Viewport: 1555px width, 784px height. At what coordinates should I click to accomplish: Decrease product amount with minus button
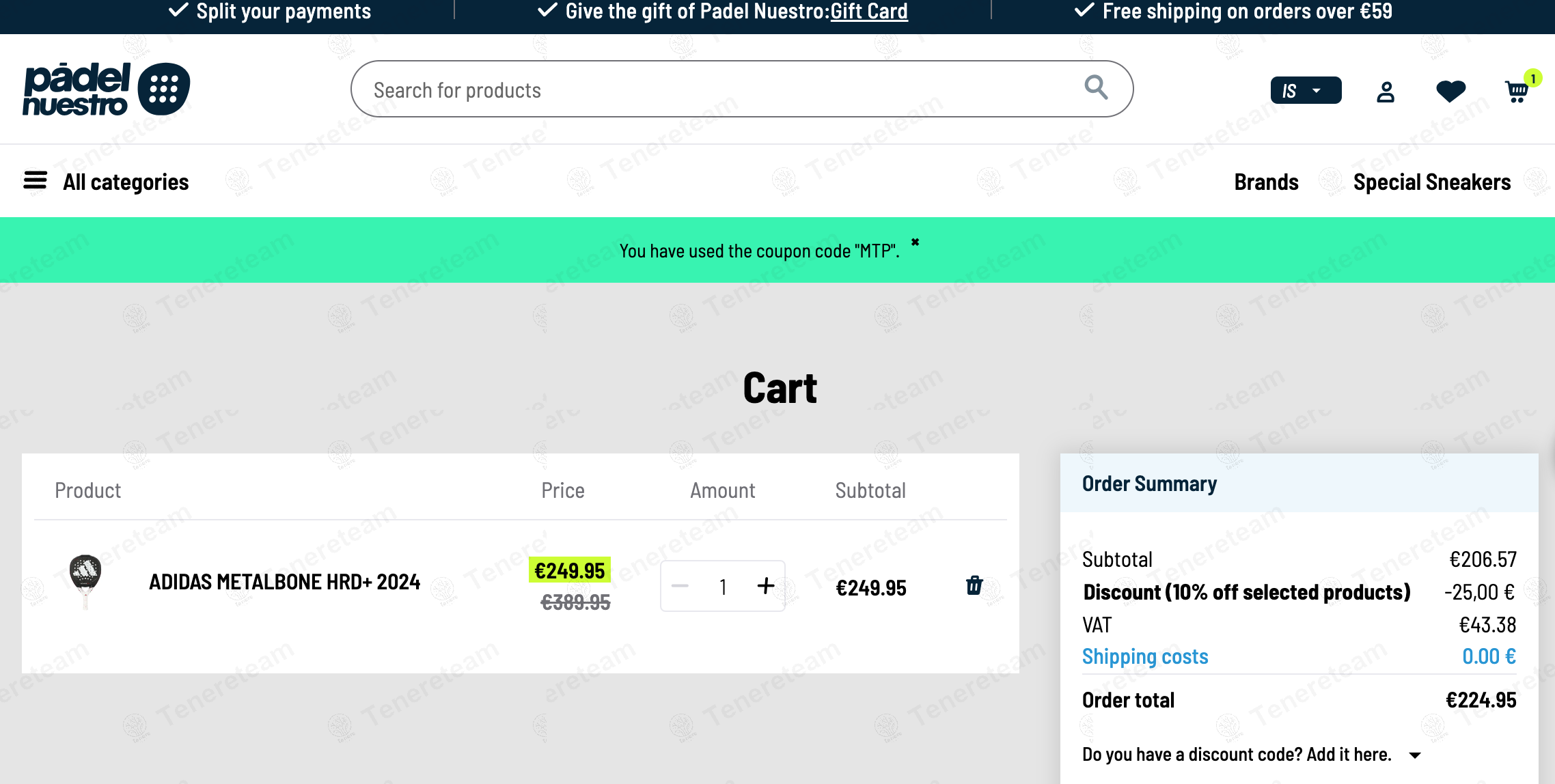tap(680, 586)
